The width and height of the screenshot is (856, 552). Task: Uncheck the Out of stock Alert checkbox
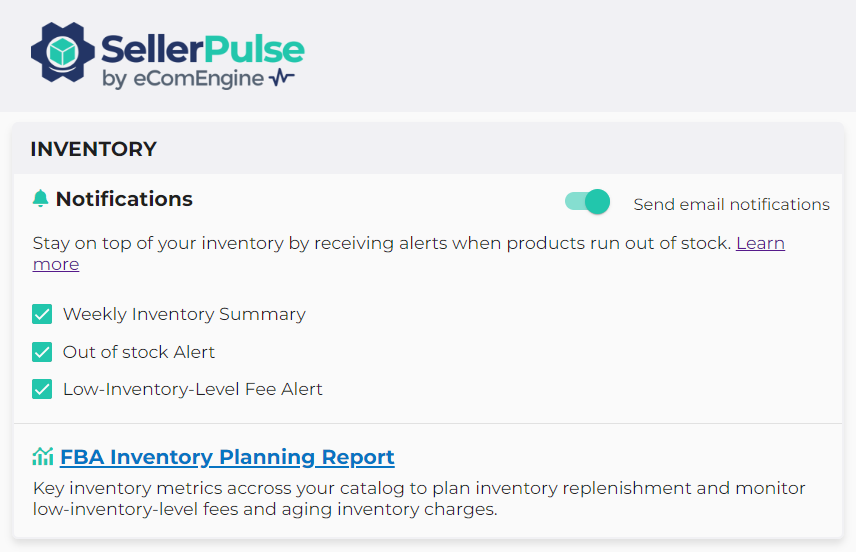click(42, 352)
